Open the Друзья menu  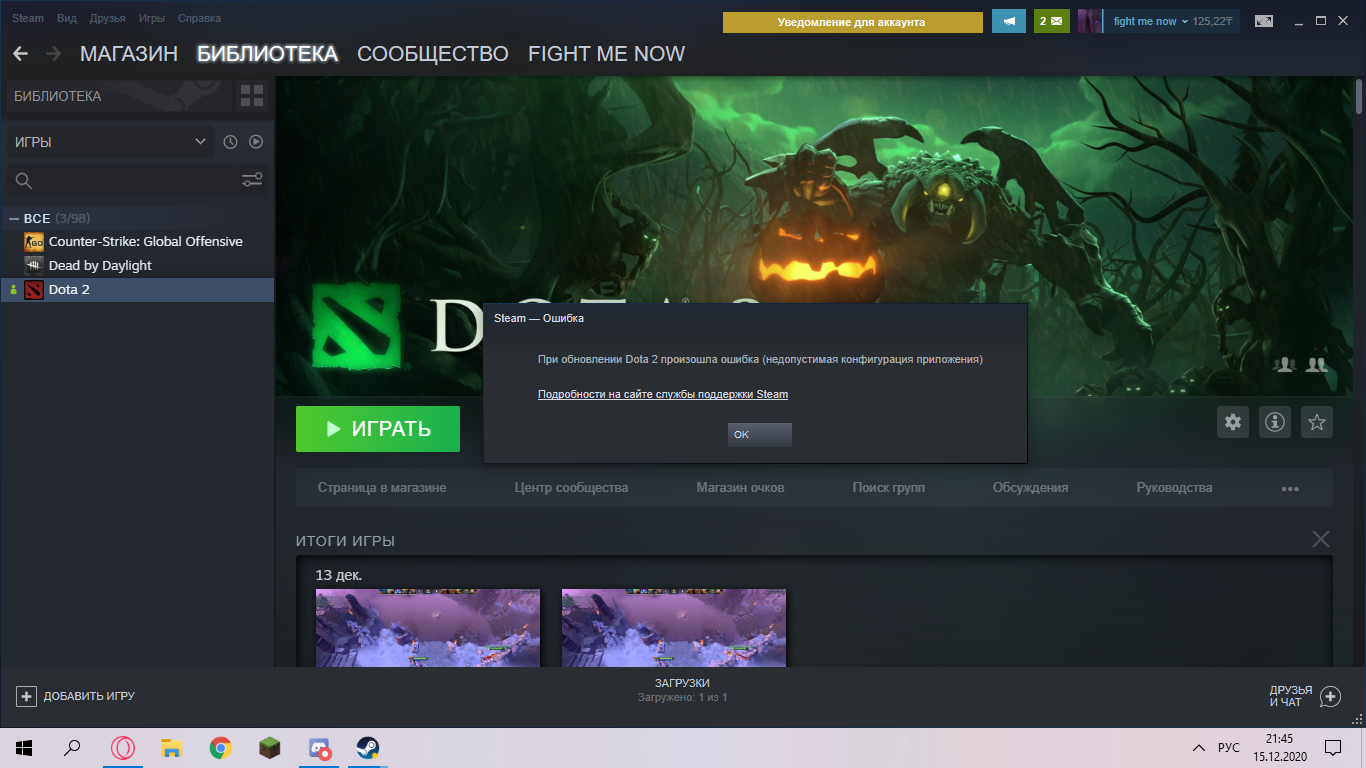pos(108,19)
